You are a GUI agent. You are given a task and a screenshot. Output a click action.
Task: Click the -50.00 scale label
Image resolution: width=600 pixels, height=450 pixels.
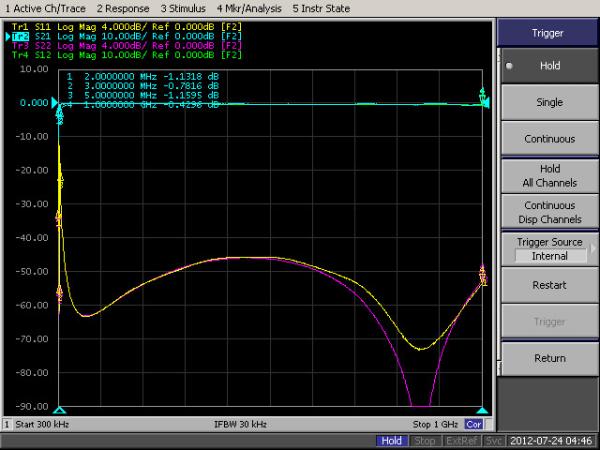point(32,271)
